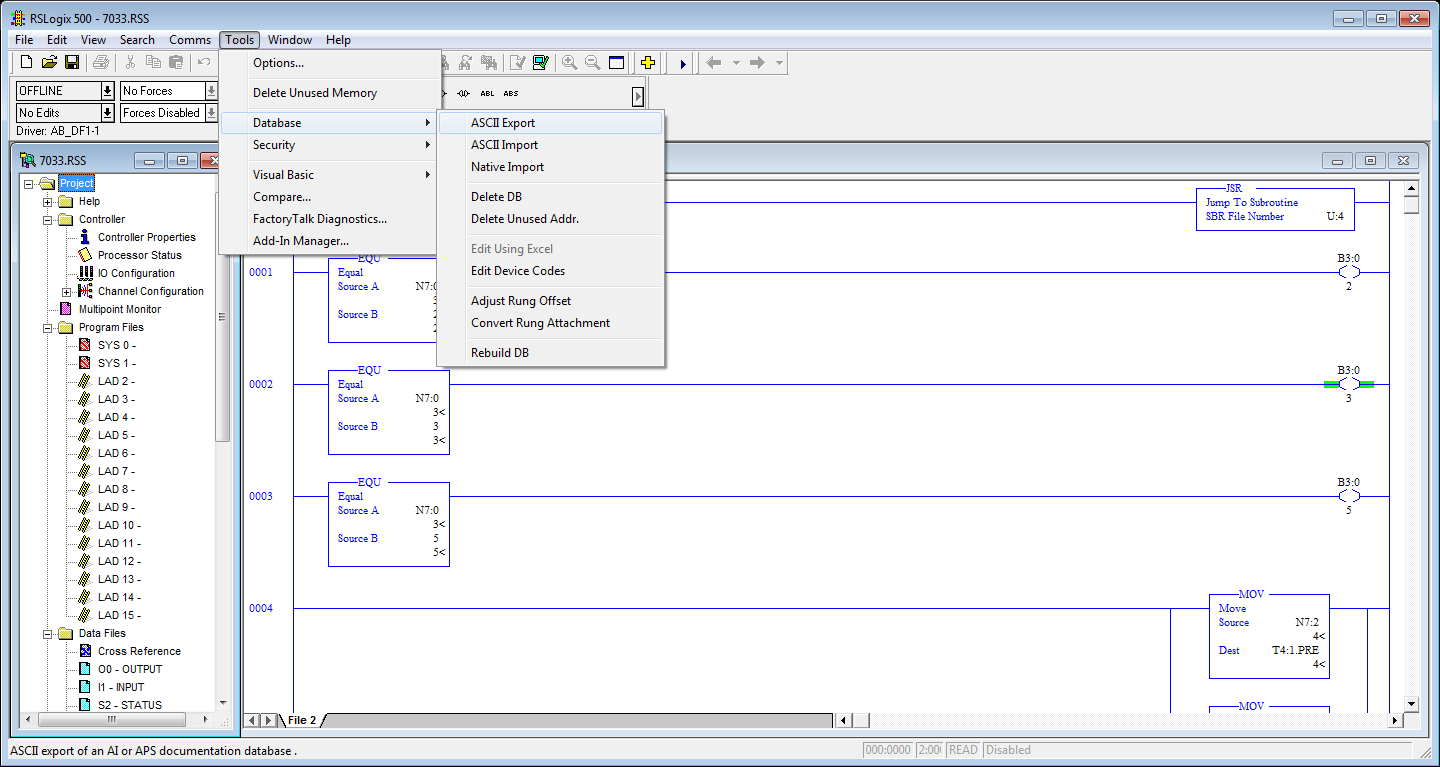Click the Verify File toolbar icon
The image size is (1440, 767).
518,62
